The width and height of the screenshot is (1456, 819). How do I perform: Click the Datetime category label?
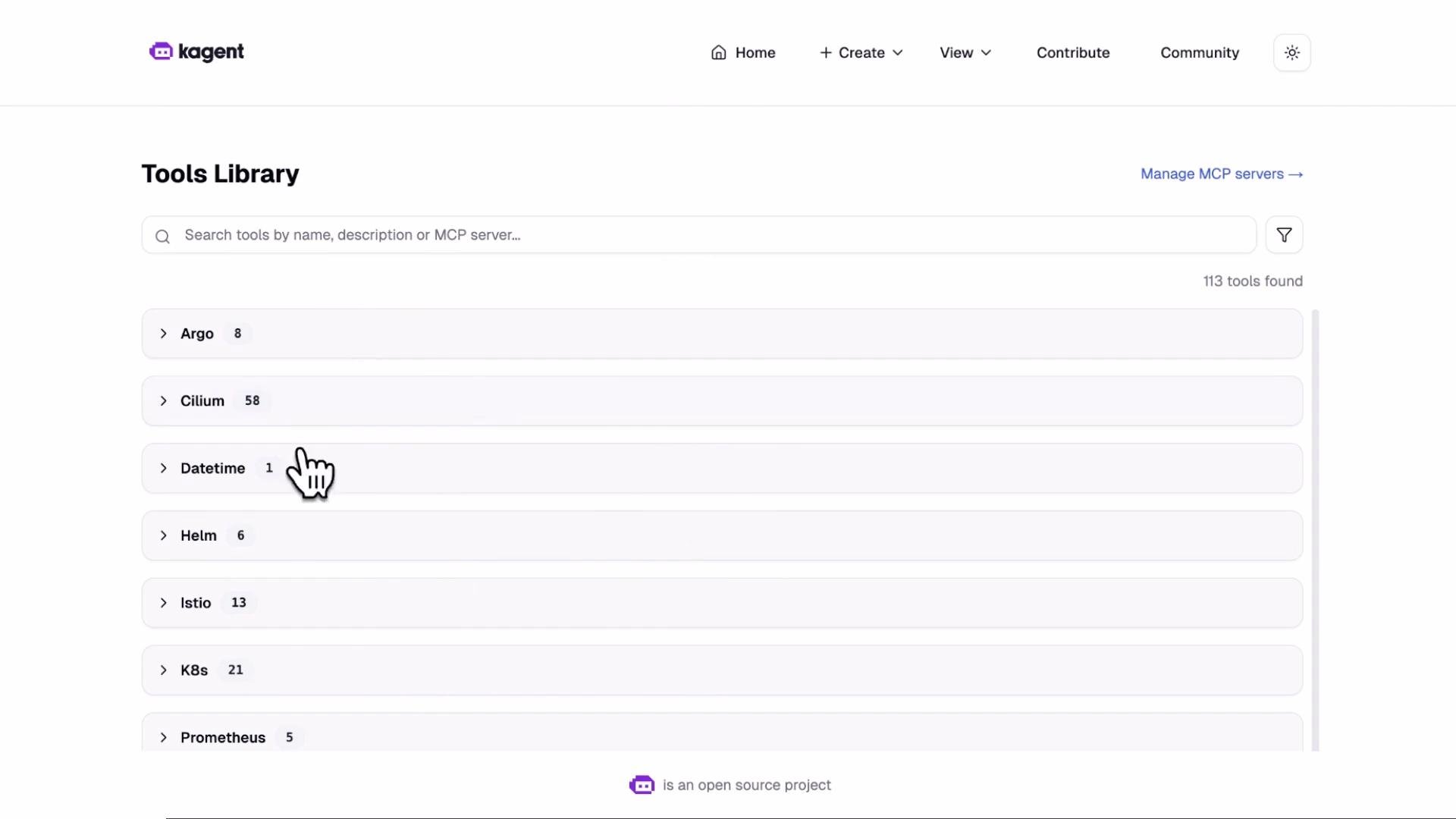point(213,468)
